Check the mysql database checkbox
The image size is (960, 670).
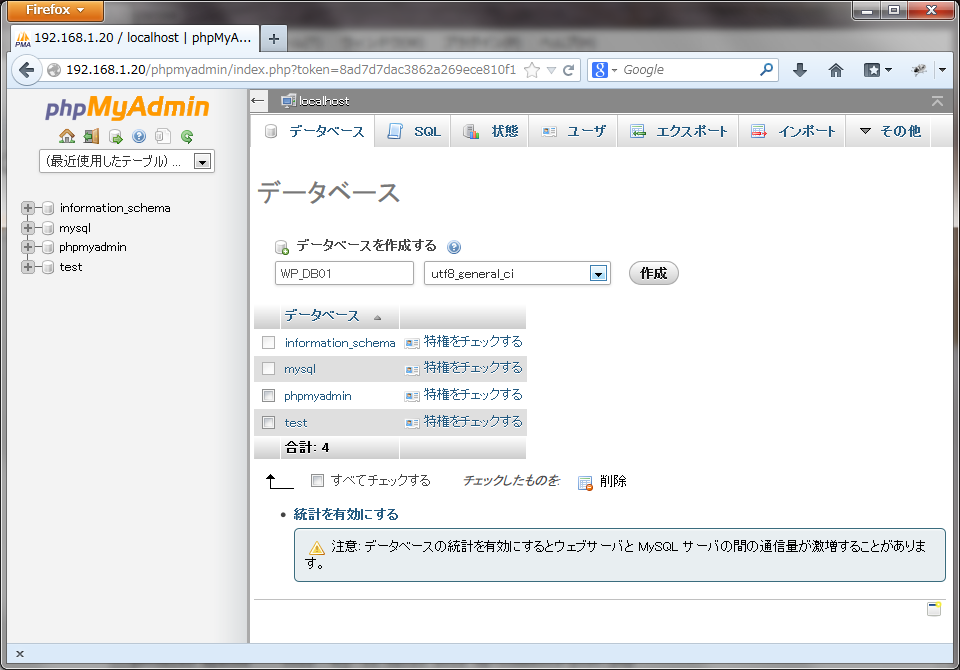pyautogui.click(x=268, y=369)
